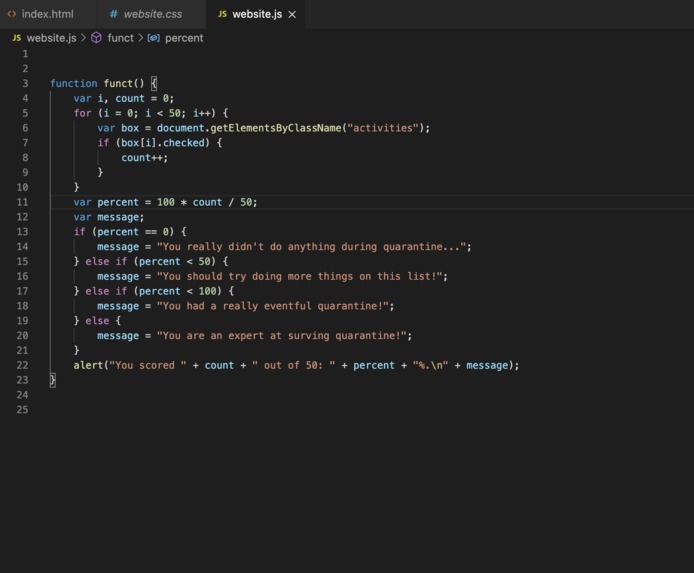Click line number 11 in the gutter
The height and width of the screenshot is (573, 694).
[22, 202]
